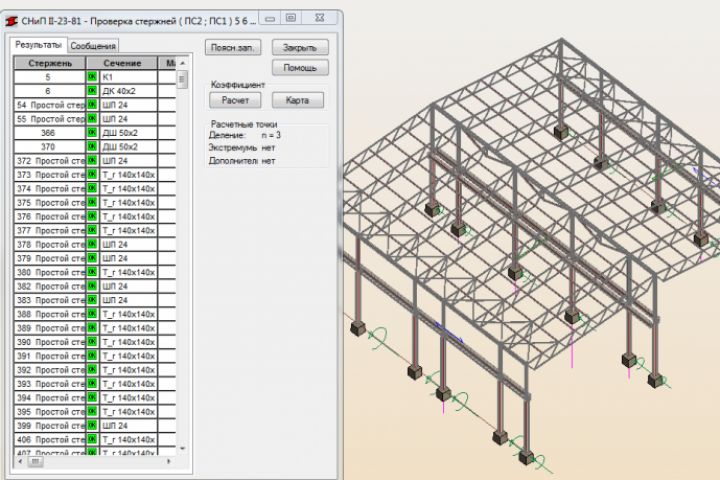Click the Расчет coefficient button
The width and height of the screenshot is (720, 480).
click(x=235, y=100)
